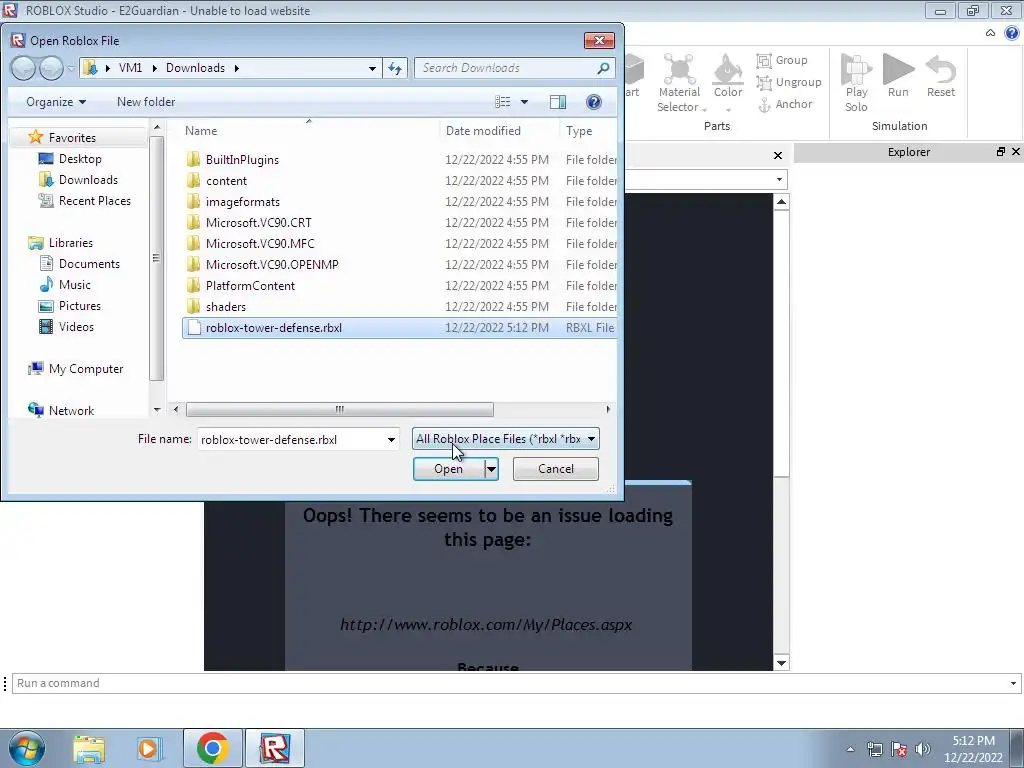Expand the File name dropdown arrow
This screenshot has width=1024, height=768.
pos(391,440)
